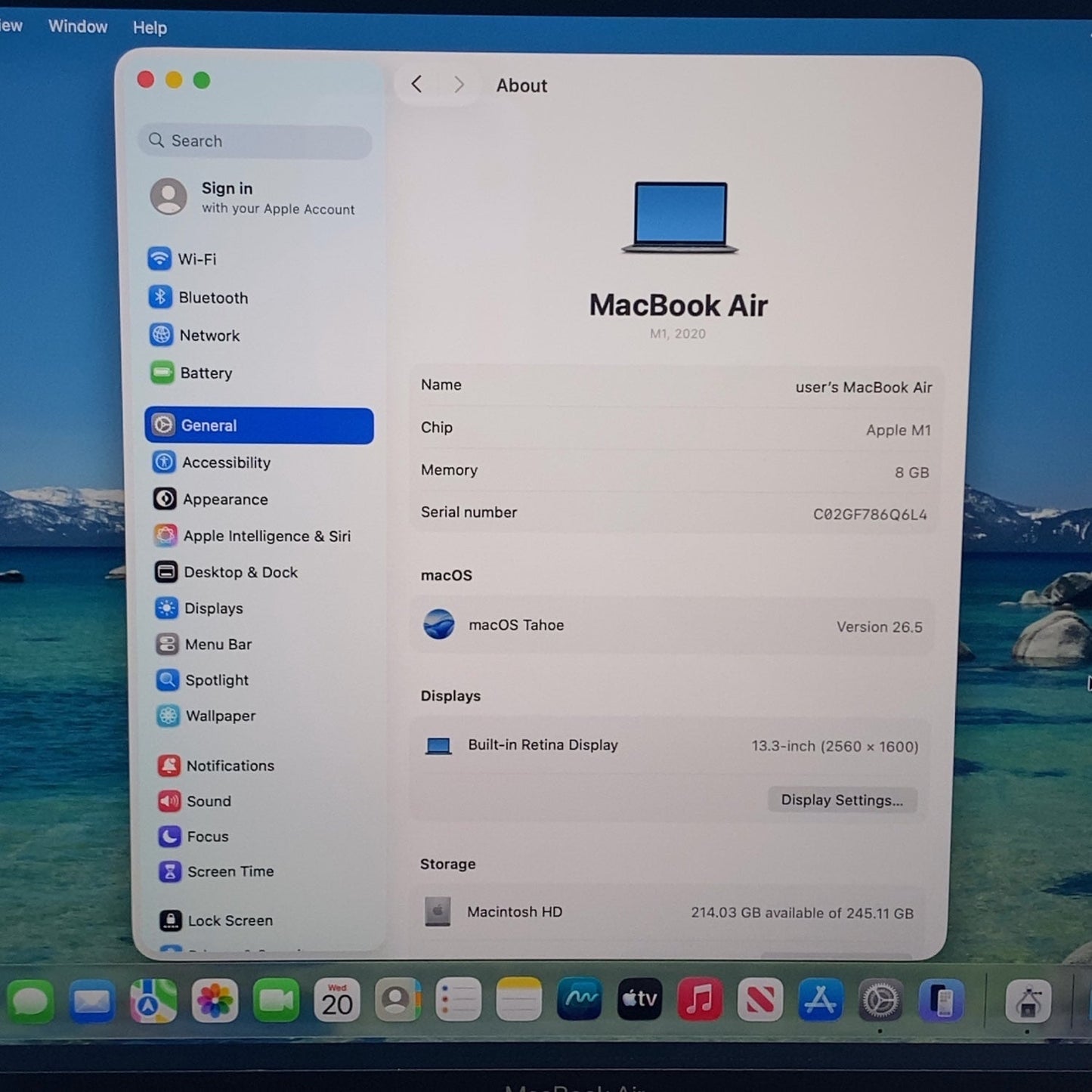Click the Built-in Retina Display row
1092x1092 pixels.
(x=671, y=746)
